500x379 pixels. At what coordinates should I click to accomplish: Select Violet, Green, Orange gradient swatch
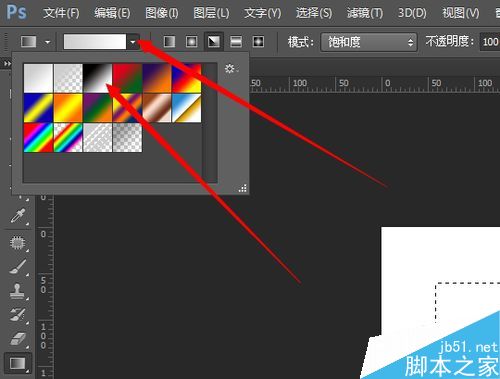coord(98,108)
